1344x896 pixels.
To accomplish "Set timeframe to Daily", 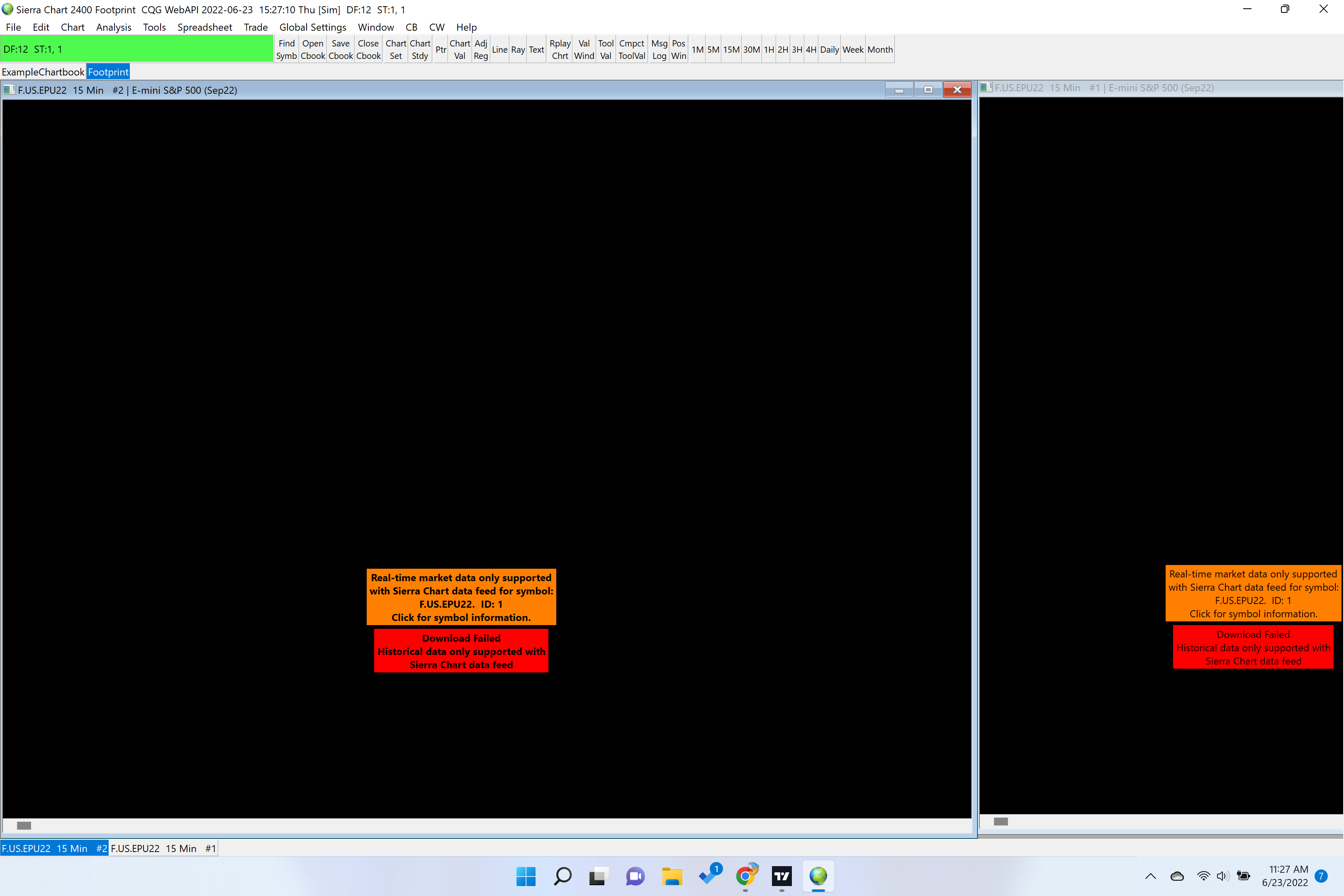I will [x=829, y=49].
